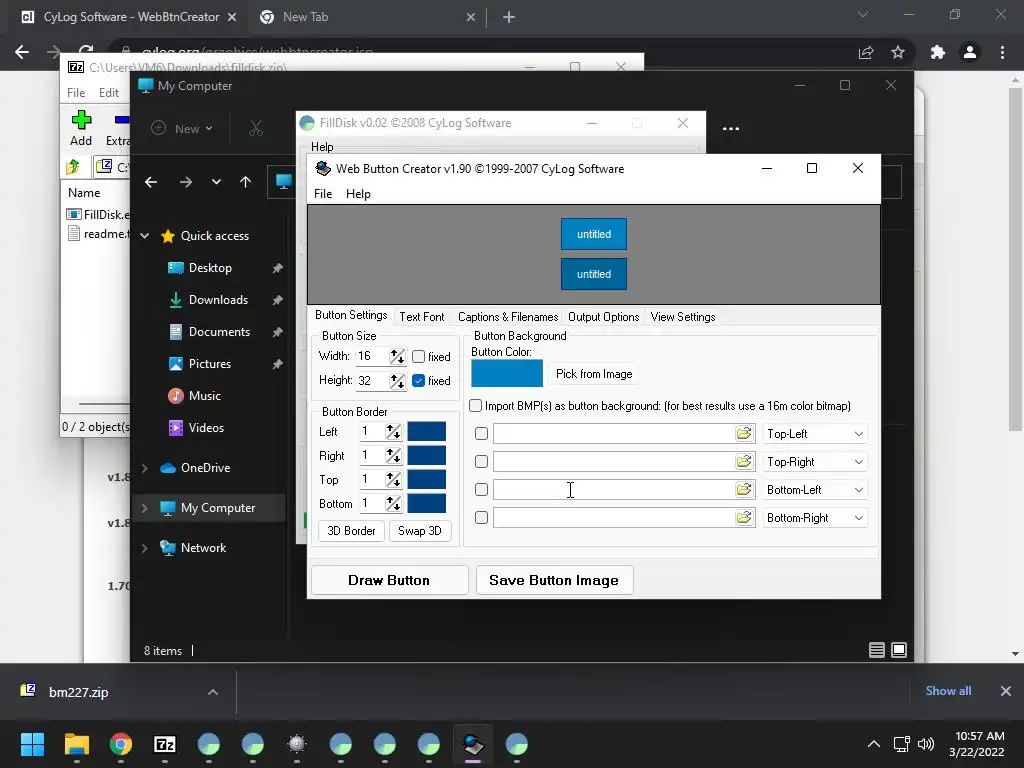
Task: Click the Width value field
Action: (372, 356)
